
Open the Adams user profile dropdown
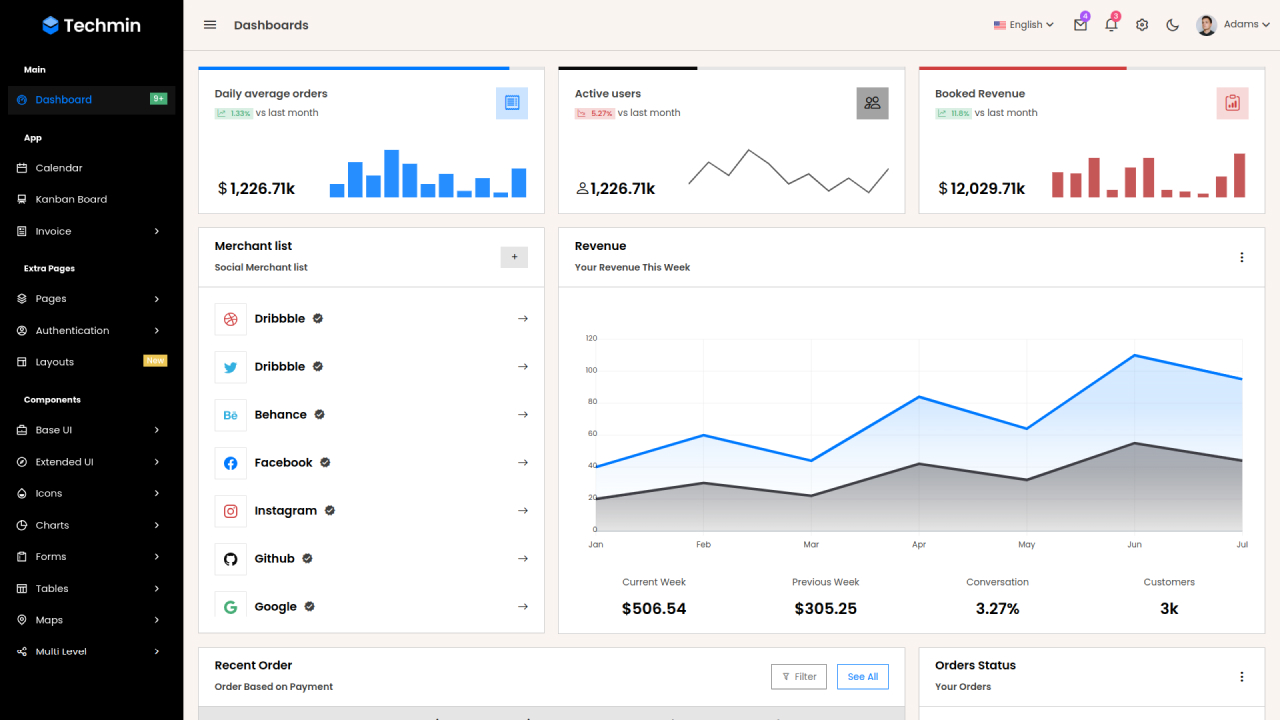(1234, 25)
